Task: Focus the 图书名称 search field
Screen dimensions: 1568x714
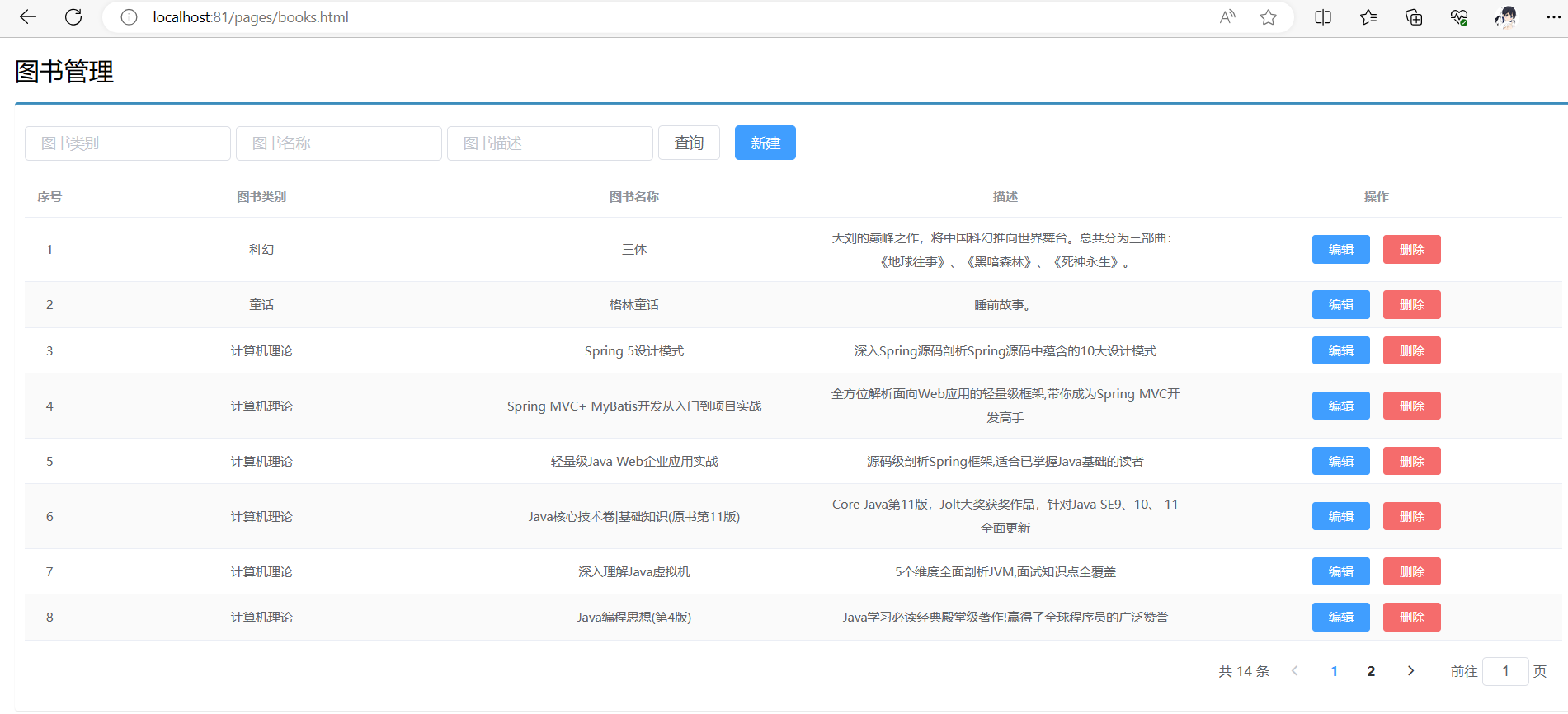Action: point(339,143)
